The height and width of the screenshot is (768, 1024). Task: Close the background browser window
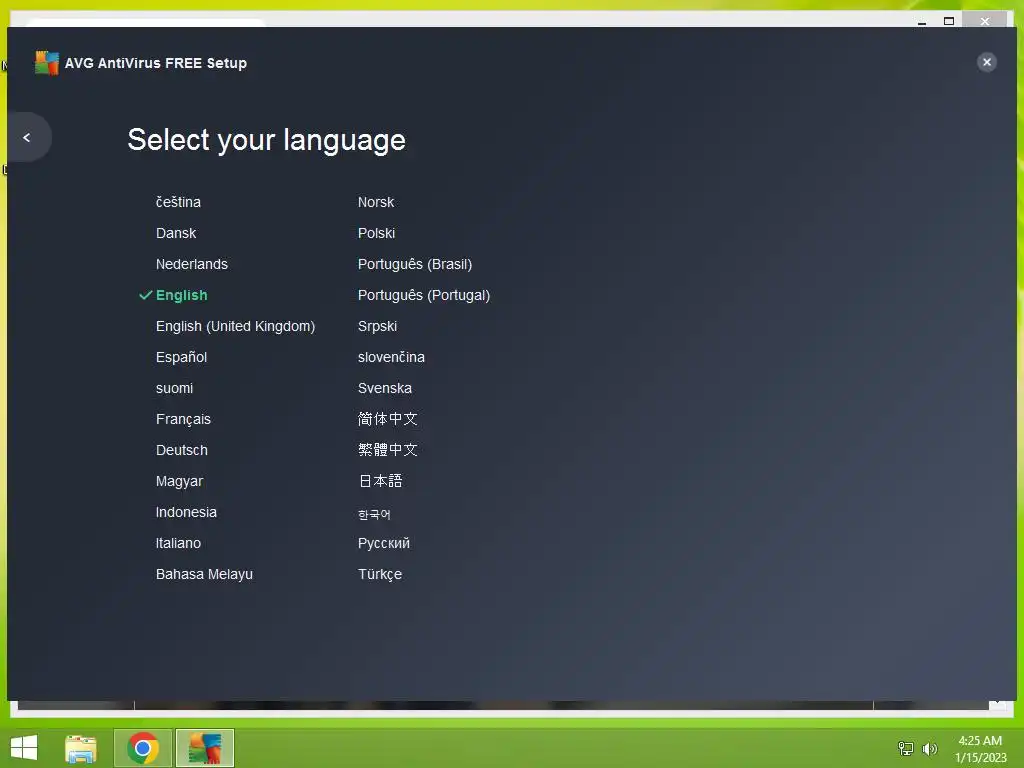click(985, 21)
